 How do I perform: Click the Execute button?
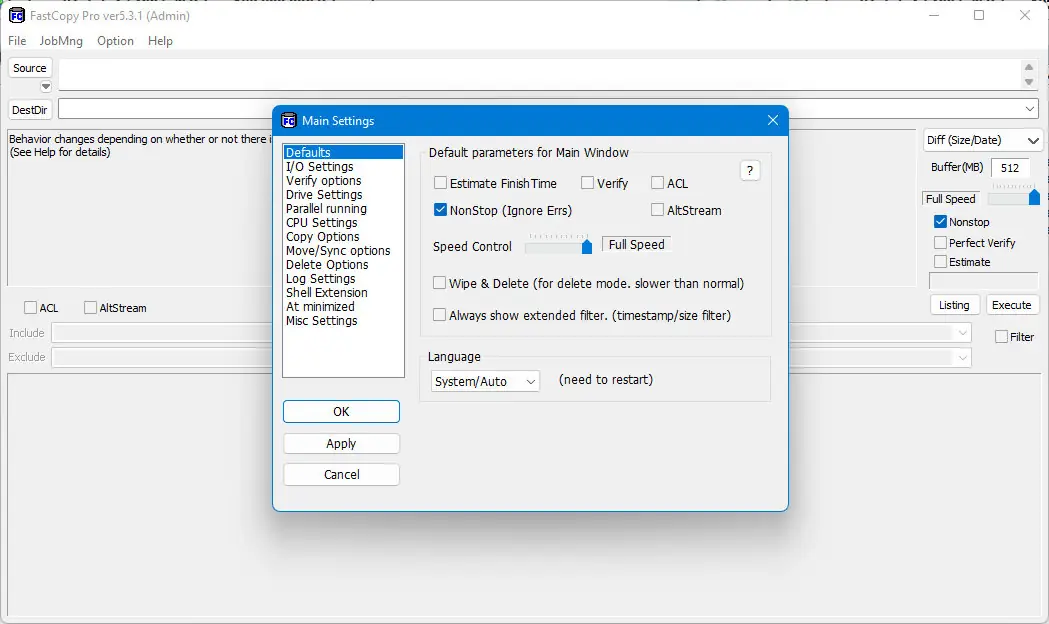pos(1012,305)
